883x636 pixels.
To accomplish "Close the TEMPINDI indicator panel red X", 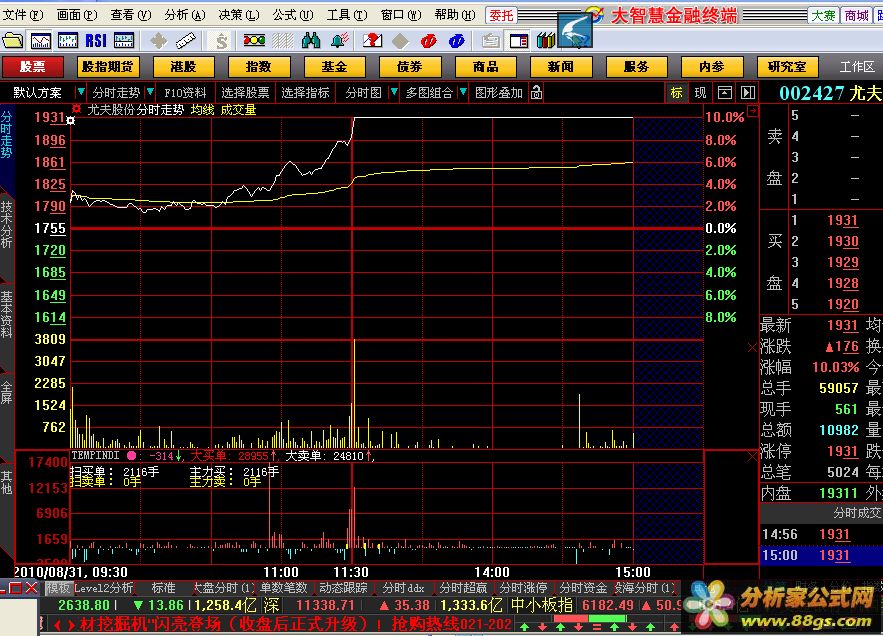I will coord(752,456).
